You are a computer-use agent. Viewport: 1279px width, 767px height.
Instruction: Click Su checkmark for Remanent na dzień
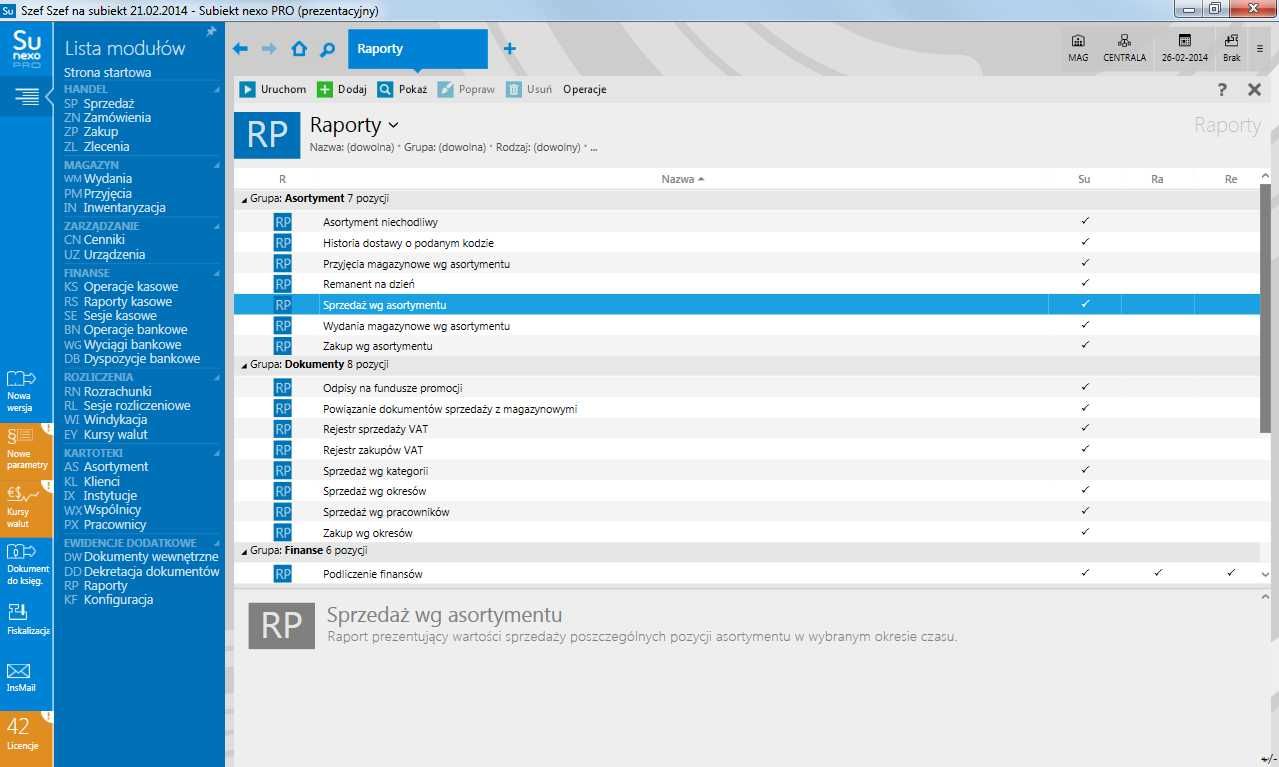1085,283
